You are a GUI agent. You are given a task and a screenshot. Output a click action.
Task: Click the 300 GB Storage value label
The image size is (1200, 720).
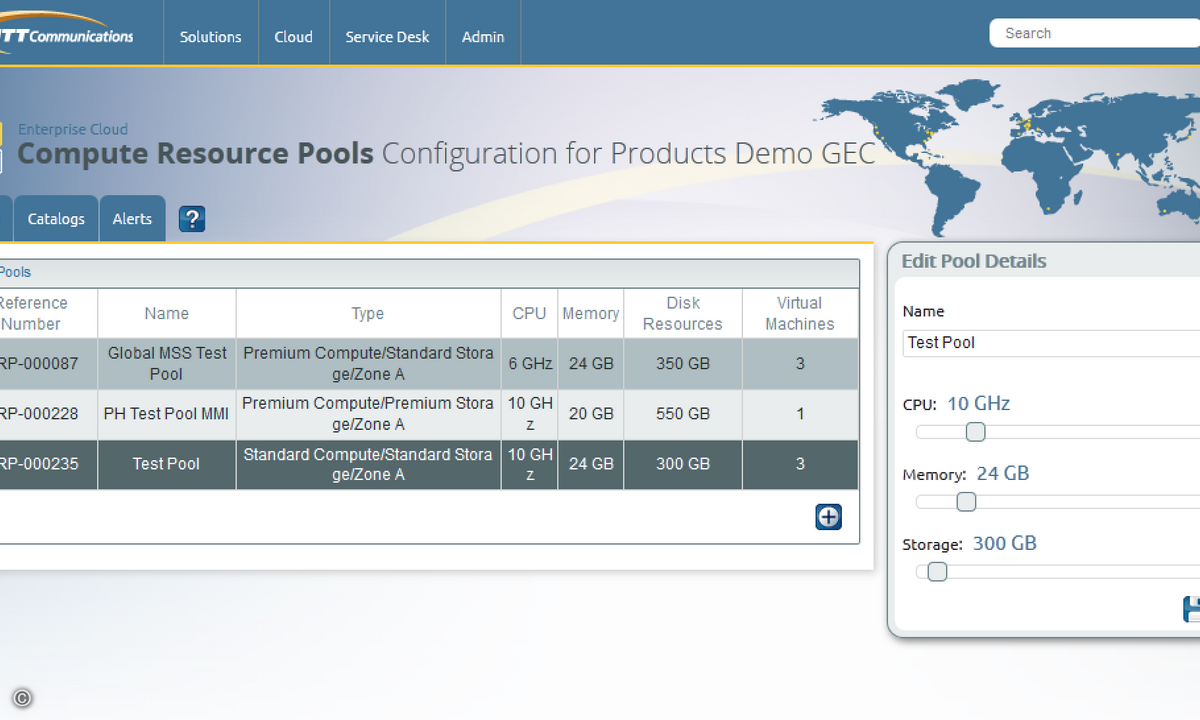click(x=1004, y=544)
